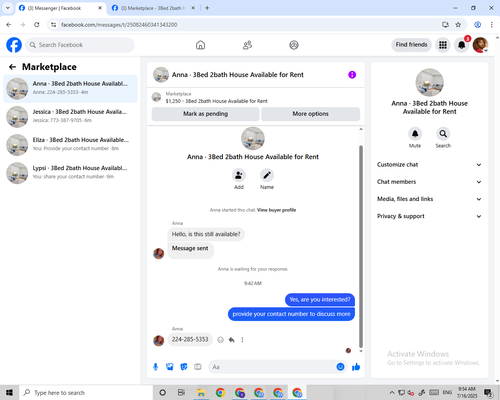Open the notifications bell
Viewport: 500px width, 400px height.
tap(462, 45)
